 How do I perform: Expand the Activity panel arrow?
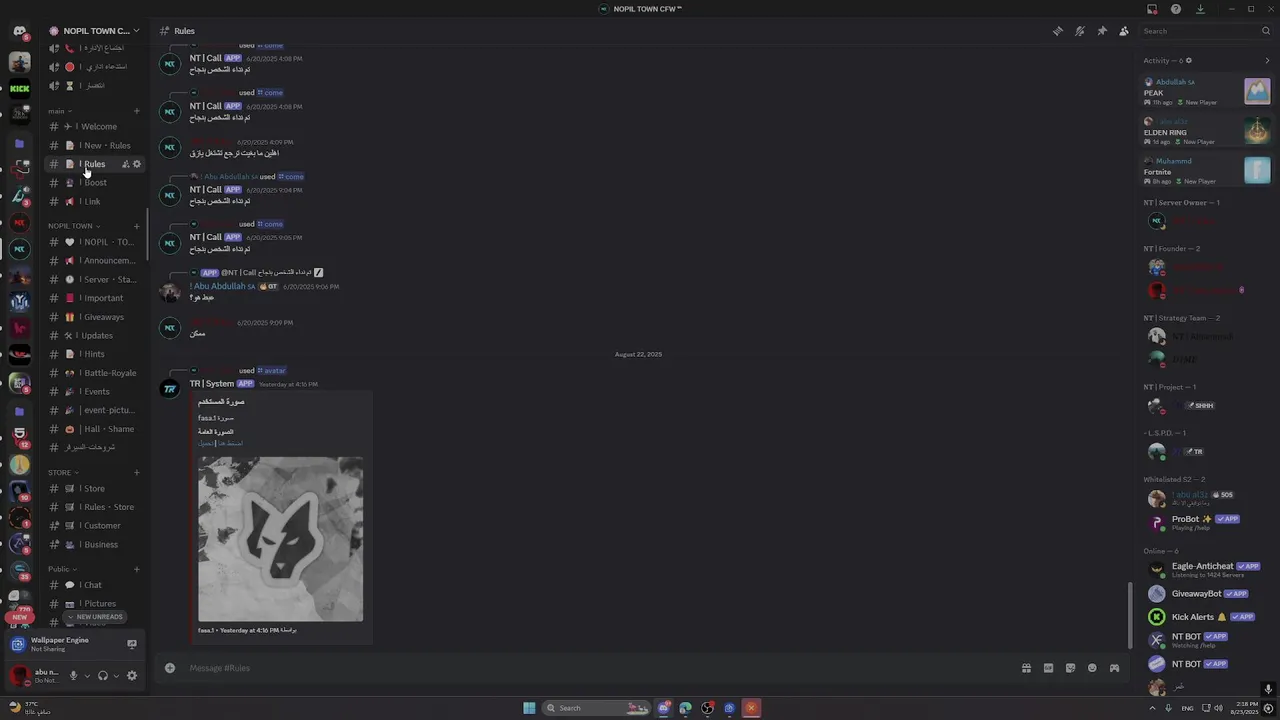click(x=1267, y=61)
